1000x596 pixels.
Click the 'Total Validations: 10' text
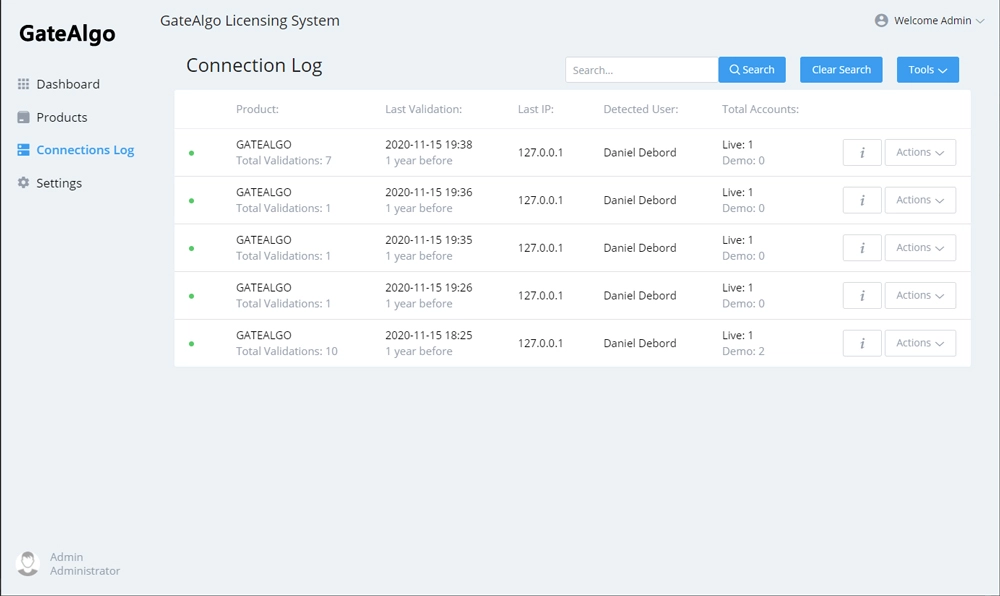287,351
